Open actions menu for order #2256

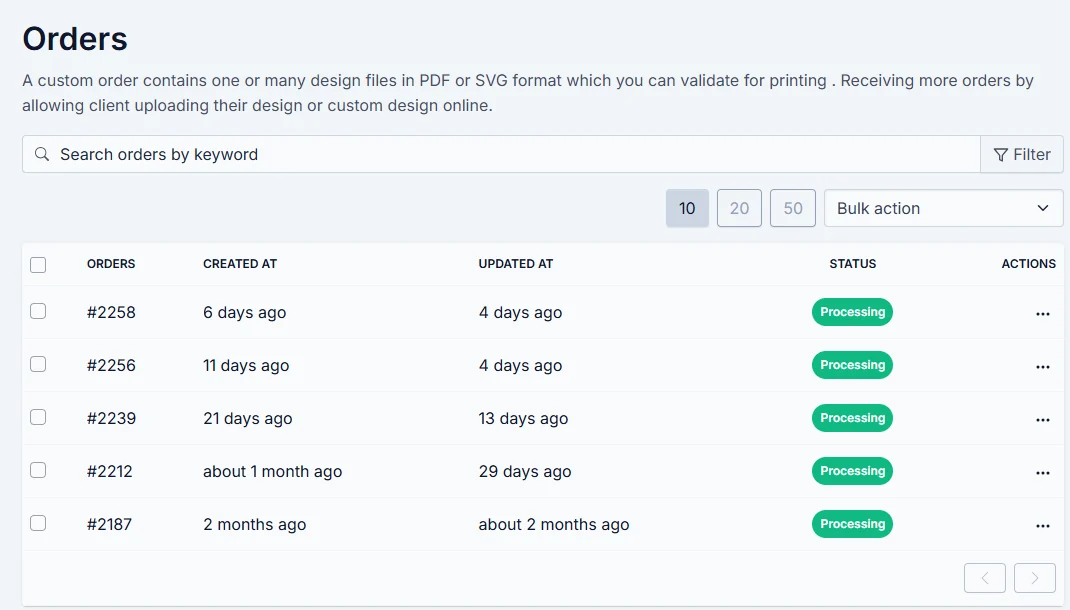(1042, 367)
